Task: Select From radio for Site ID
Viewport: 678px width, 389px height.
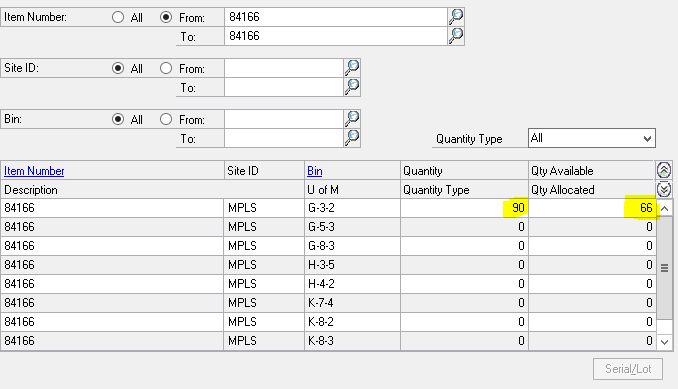Action: pyautogui.click(x=166, y=68)
